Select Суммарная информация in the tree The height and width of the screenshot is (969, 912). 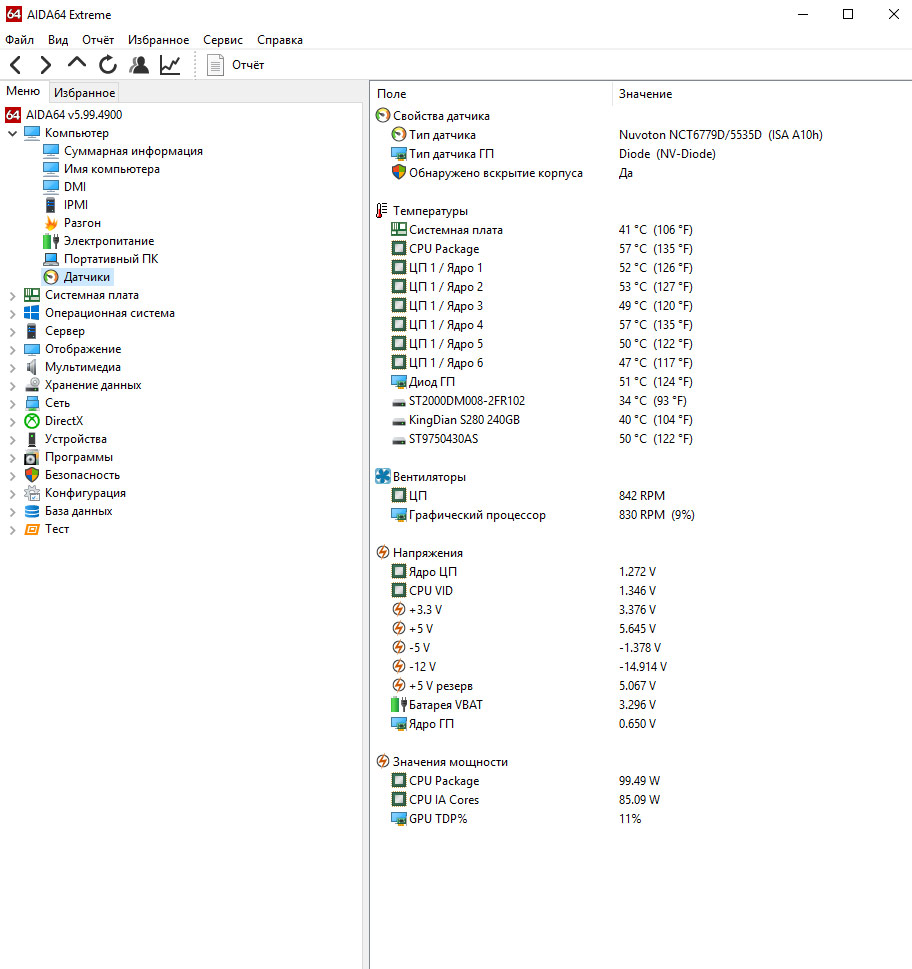tap(133, 151)
